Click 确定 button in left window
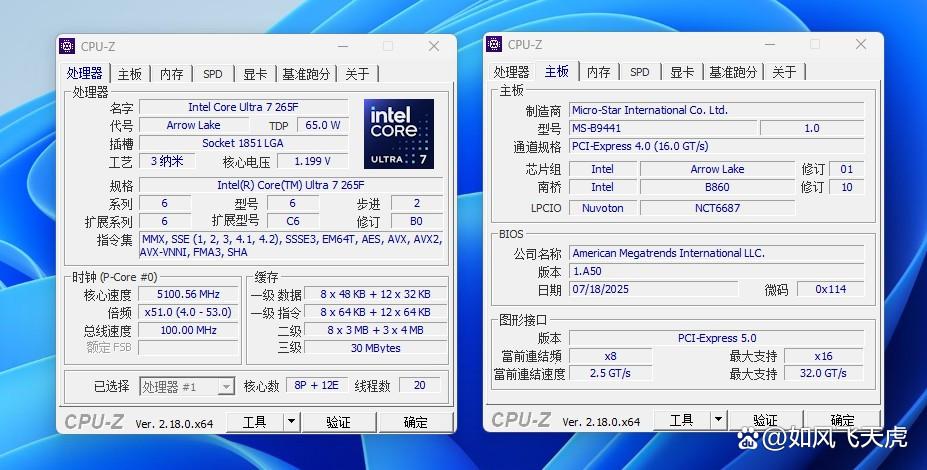This screenshot has height=470, width=927. (416, 422)
